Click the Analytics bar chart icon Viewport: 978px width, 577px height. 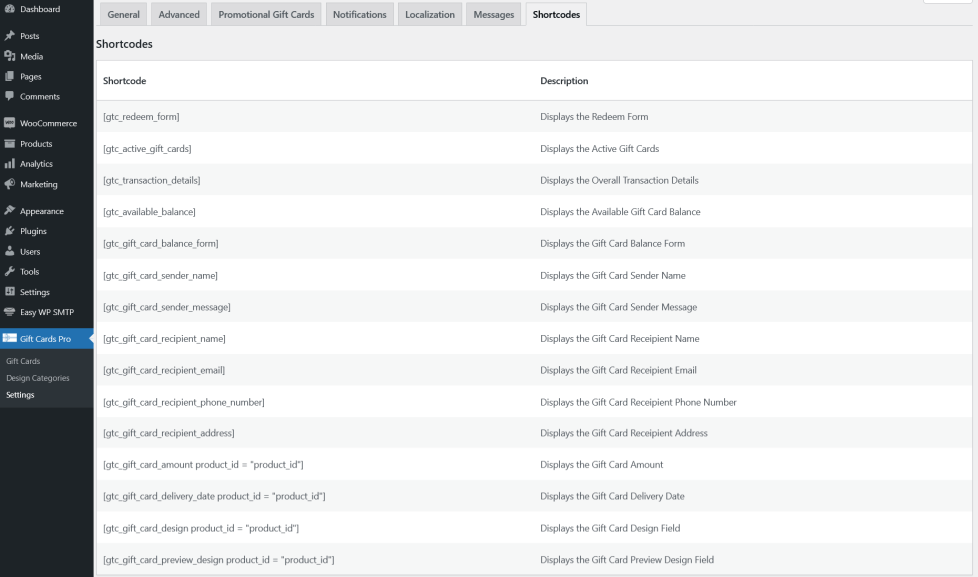[x=9, y=163]
